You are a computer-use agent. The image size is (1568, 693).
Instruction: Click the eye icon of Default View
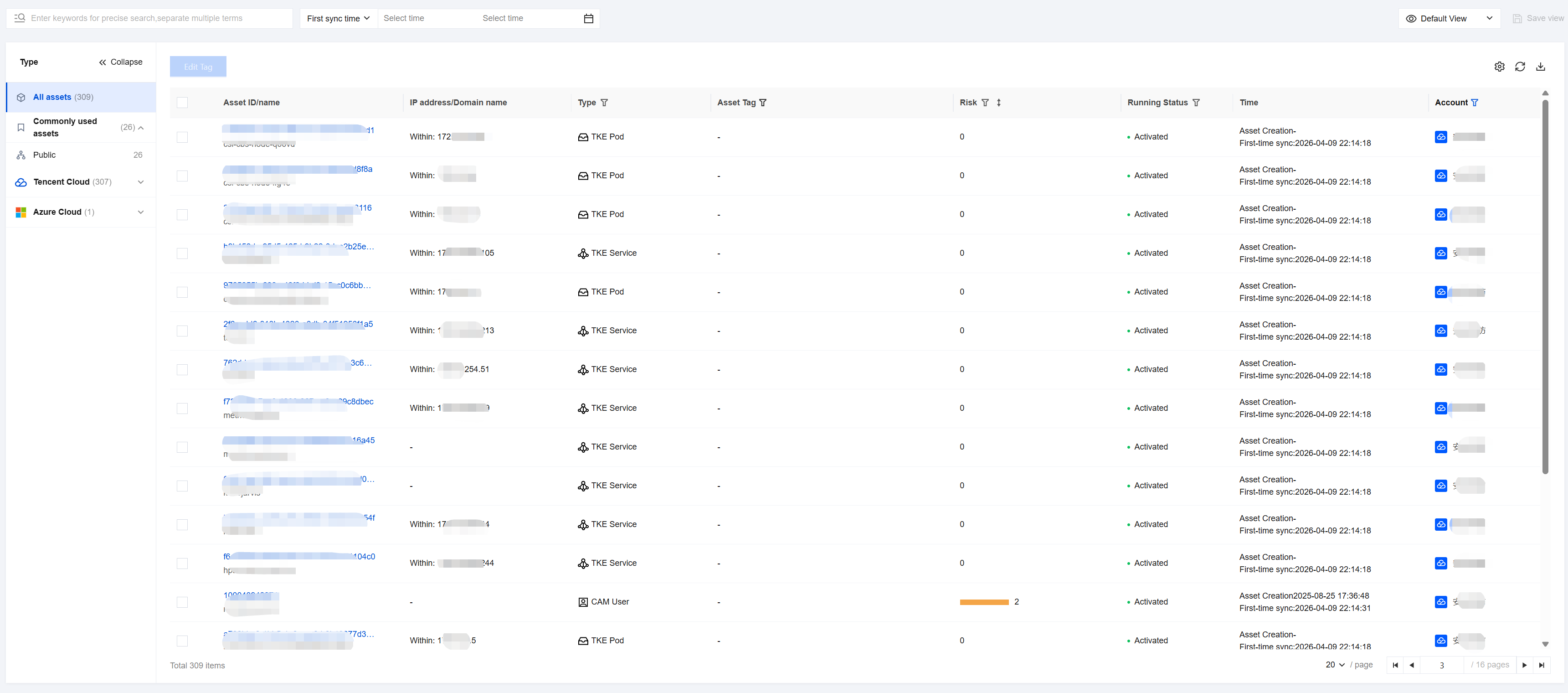pos(1411,19)
